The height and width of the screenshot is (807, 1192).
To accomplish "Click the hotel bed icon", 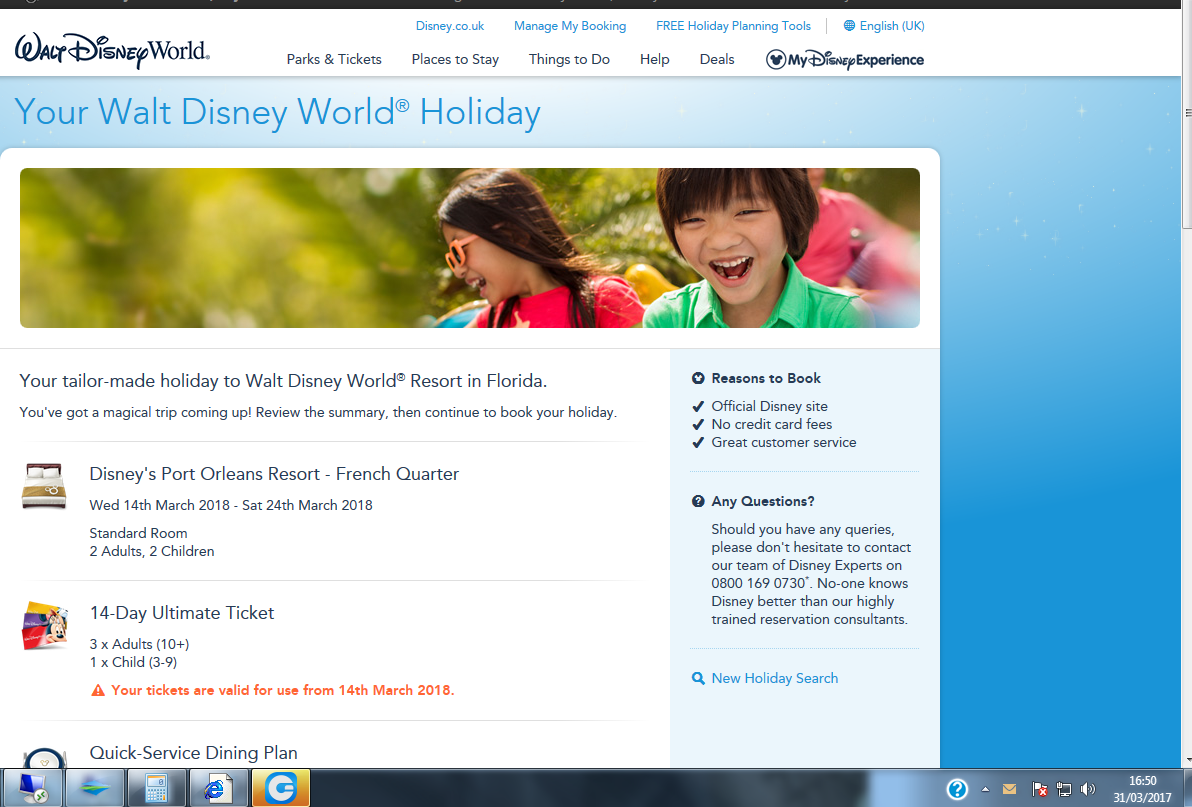I will point(44,486).
